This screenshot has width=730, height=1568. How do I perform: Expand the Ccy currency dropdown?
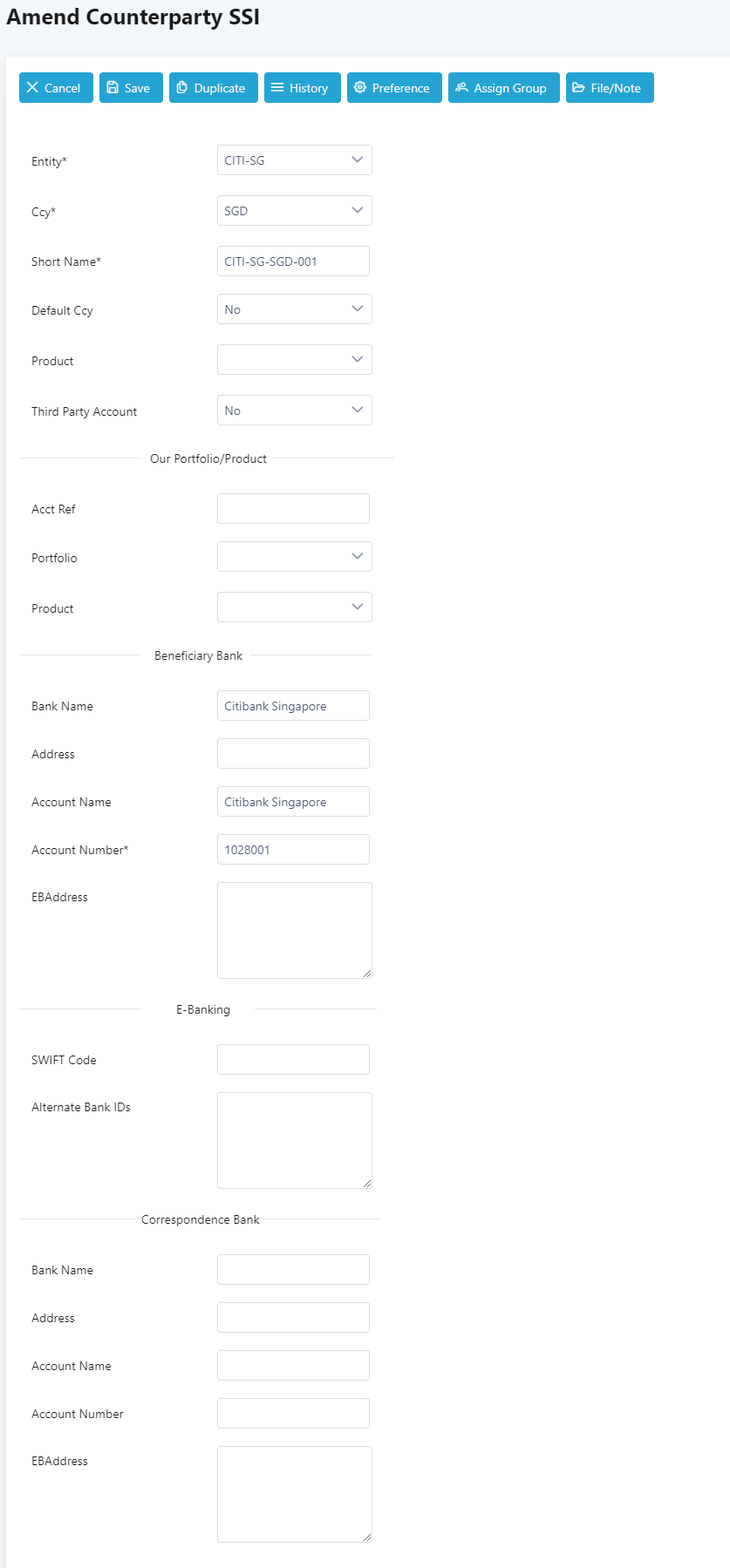point(294,211)
